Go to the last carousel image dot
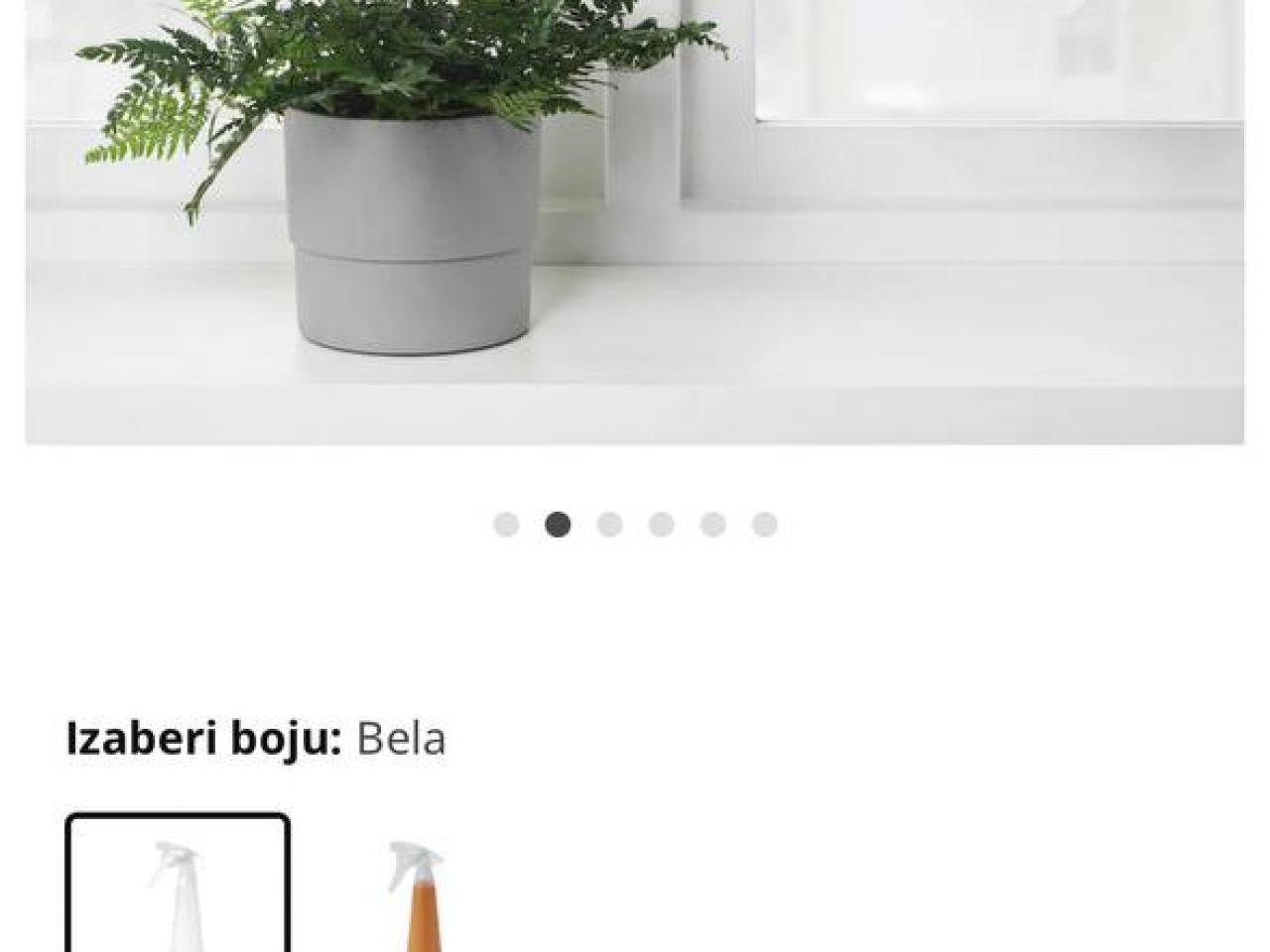Viewport: 1270px width, 952px height. click(x=764, y=525)
